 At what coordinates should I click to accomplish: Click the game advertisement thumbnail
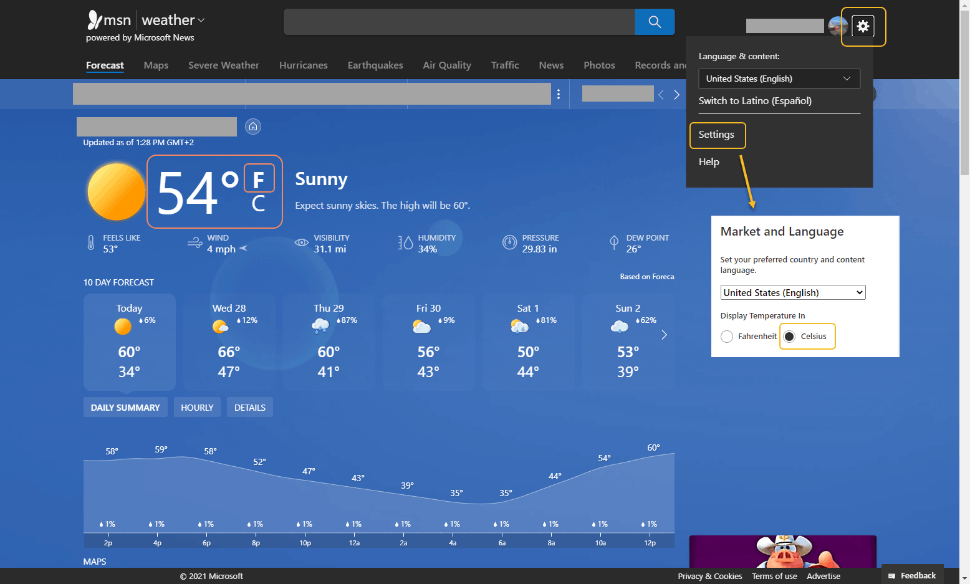coord(783,551)
